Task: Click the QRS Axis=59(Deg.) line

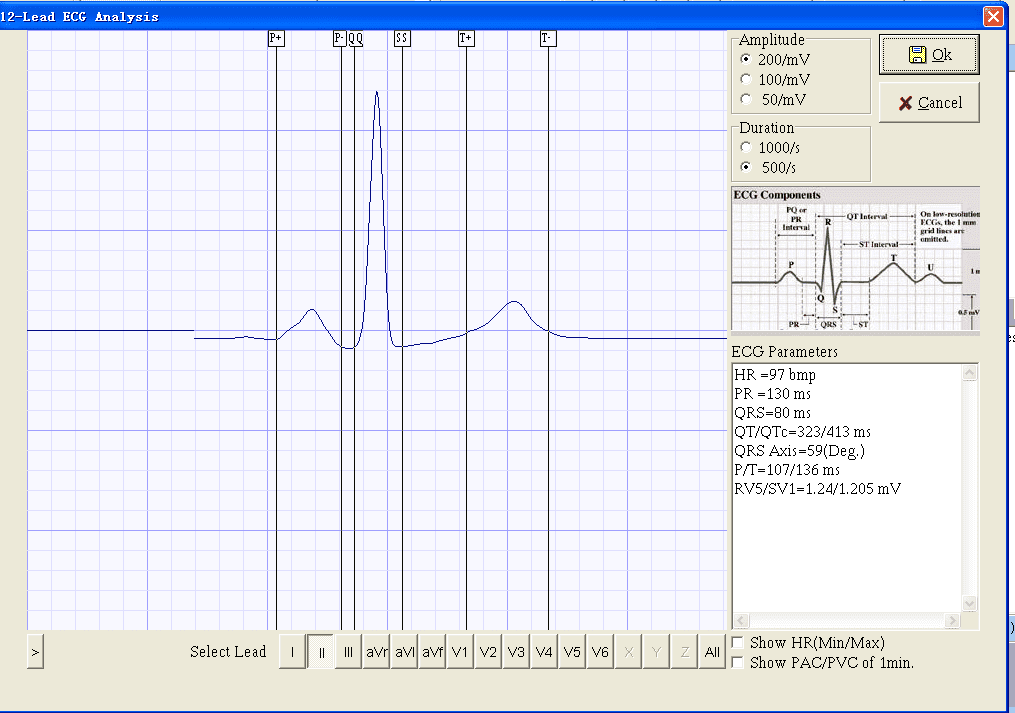Action: point(799,451)
